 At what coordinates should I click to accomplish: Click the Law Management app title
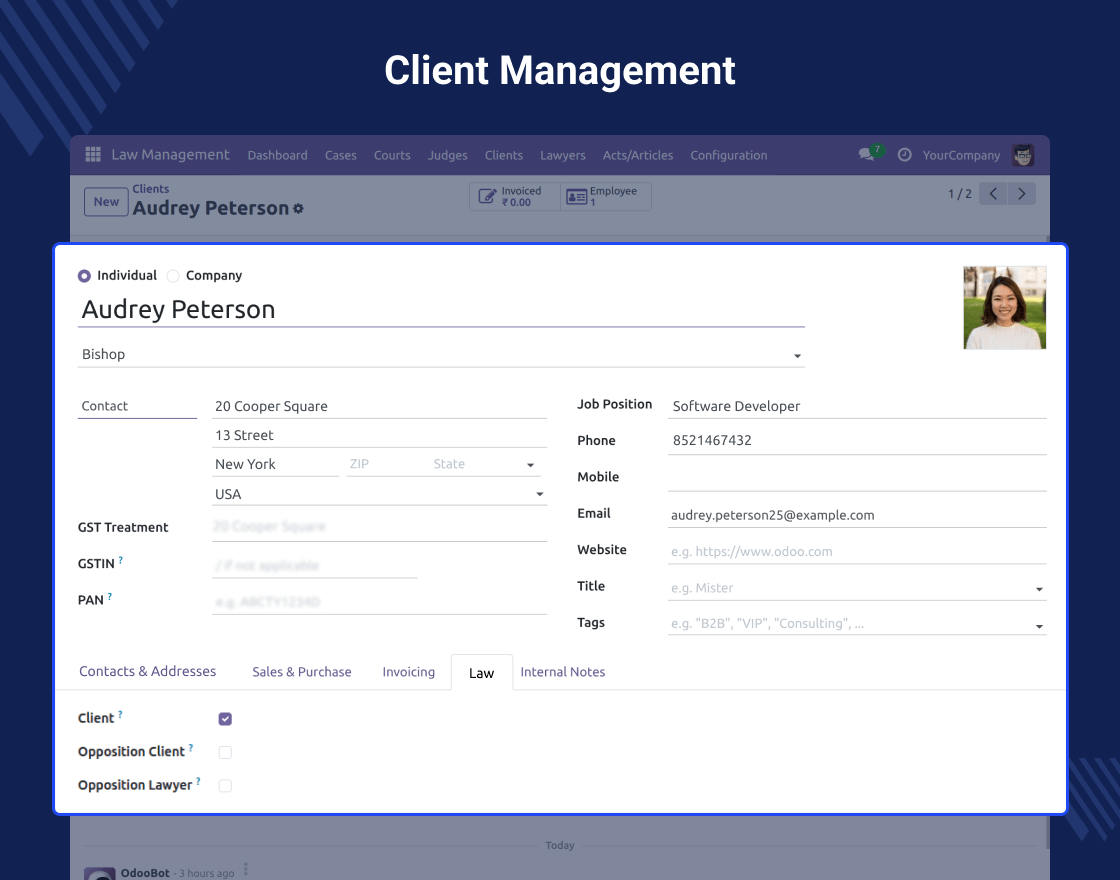pos(170,154)
